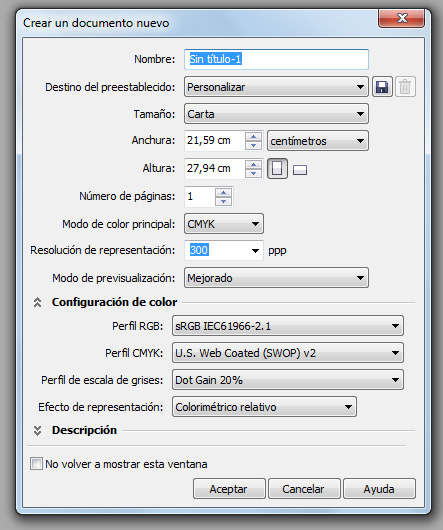Open the Modo de color principal CMYK dropdown
443x530 pixels.
point(224,224)
